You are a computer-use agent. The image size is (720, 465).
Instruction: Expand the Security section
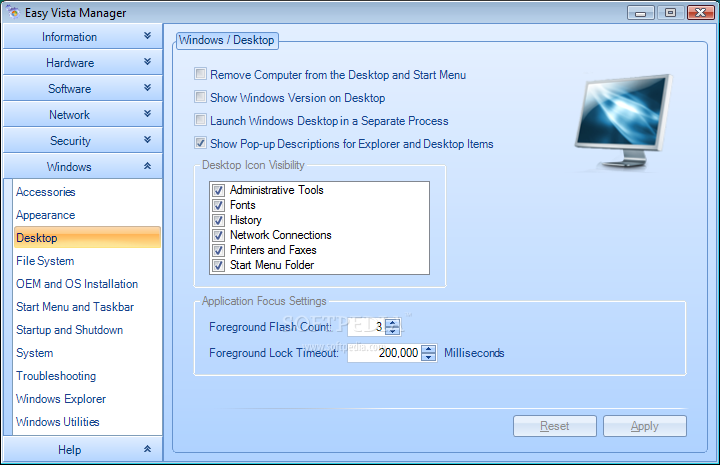pos(83,140)
